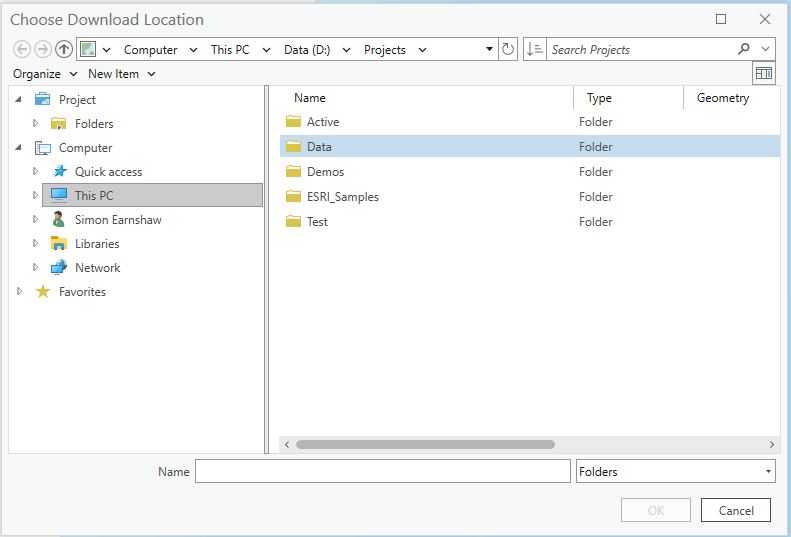Click into the Name input field
The width and height of the screenshot is (791, 537).
point(383,471)
